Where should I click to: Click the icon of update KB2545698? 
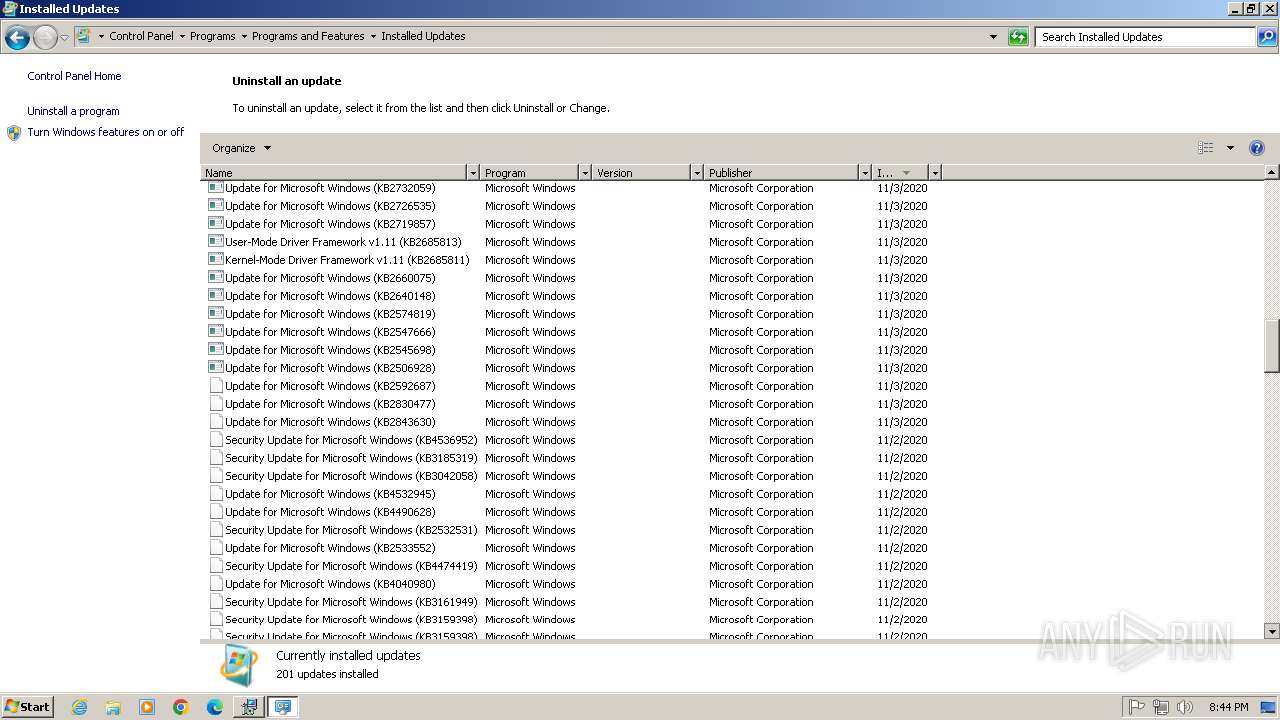pos(215,350)
